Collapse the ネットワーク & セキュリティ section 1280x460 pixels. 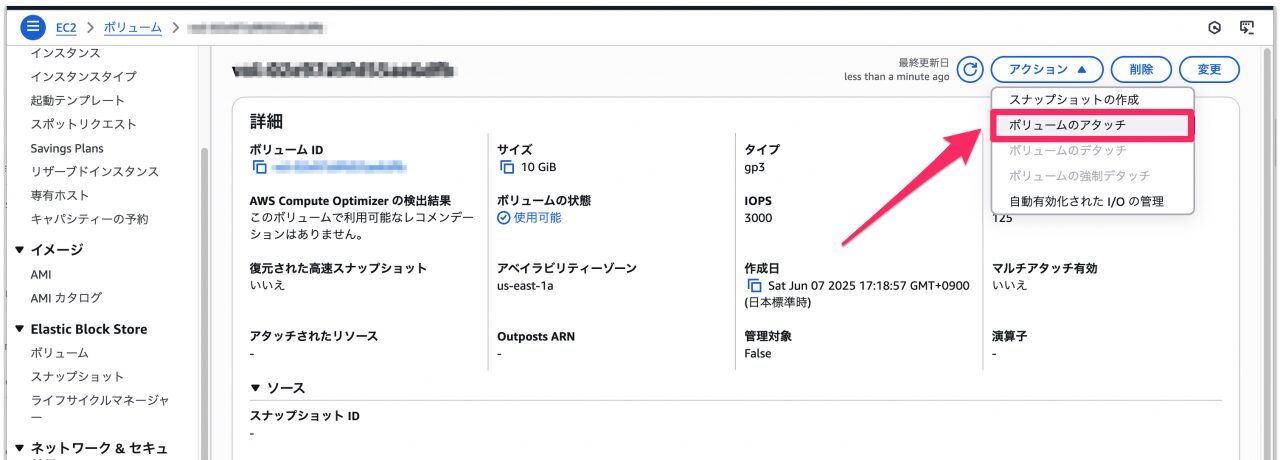click(20, 449)
